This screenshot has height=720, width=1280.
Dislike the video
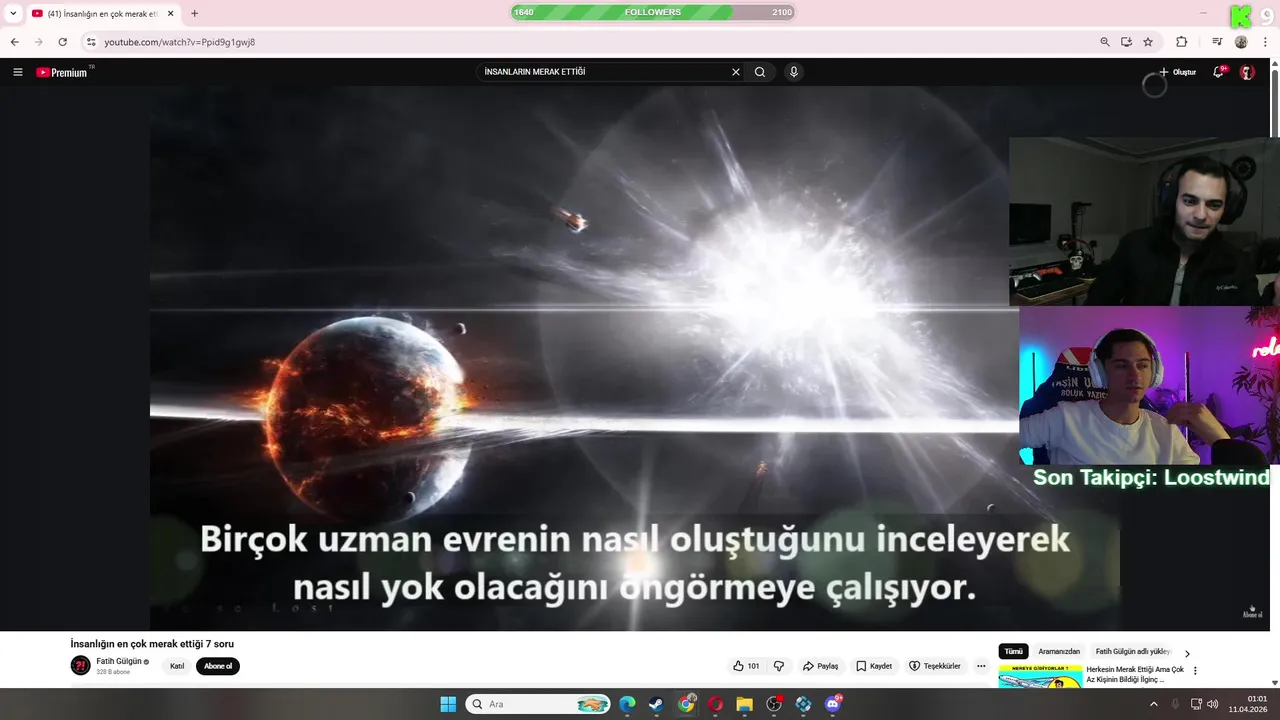point(779,666)
